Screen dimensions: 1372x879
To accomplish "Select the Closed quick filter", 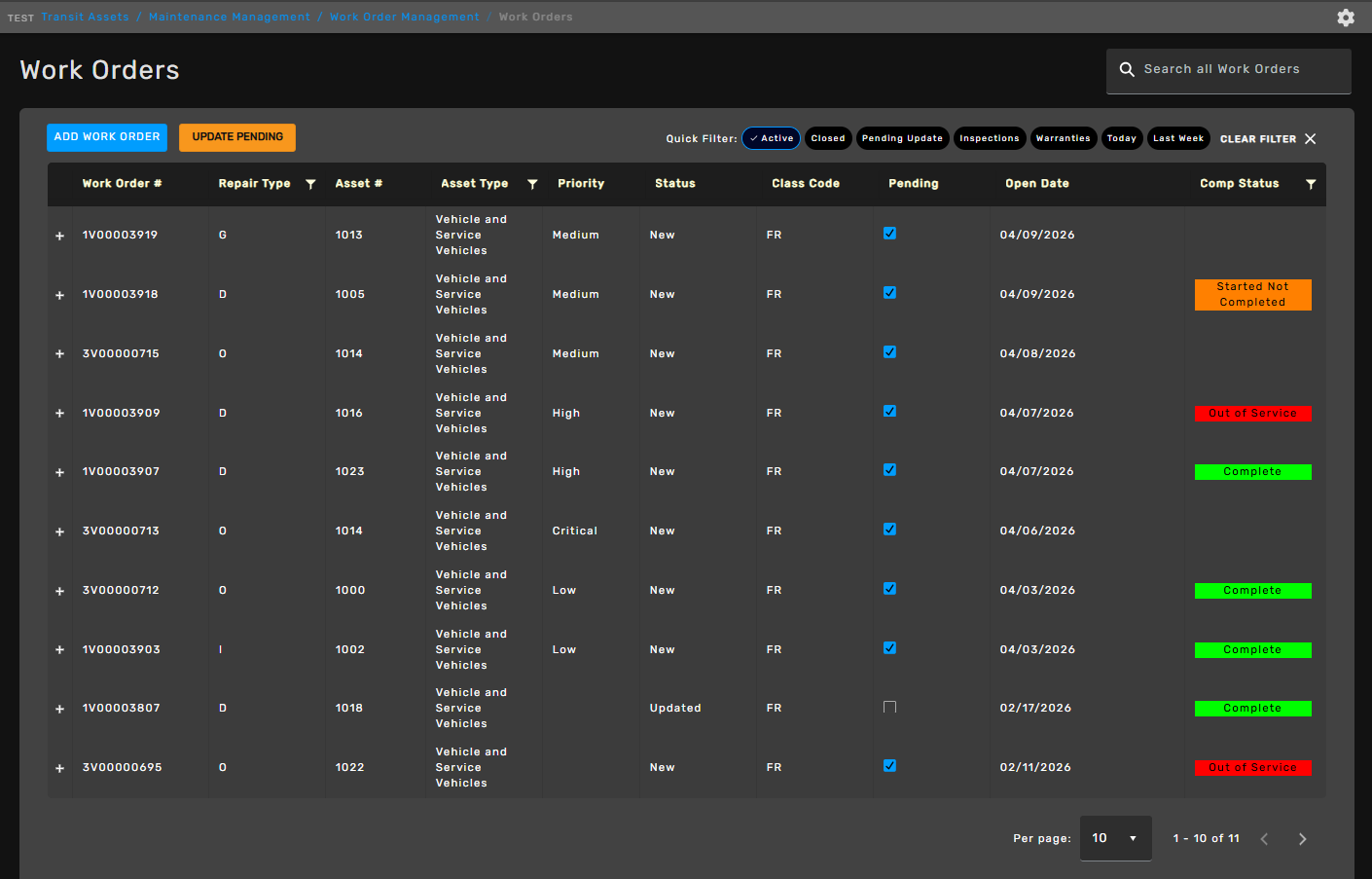I will [828, 138].
